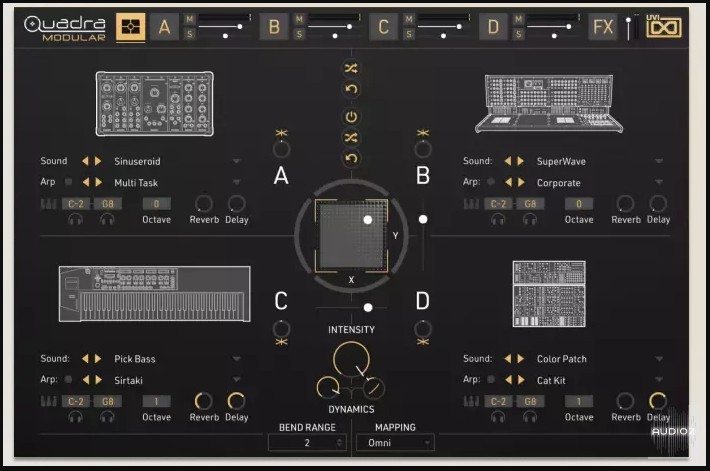Open the Sirtaki arp dropdown
The height and width of the screenshot is (471, 710).
236,380
